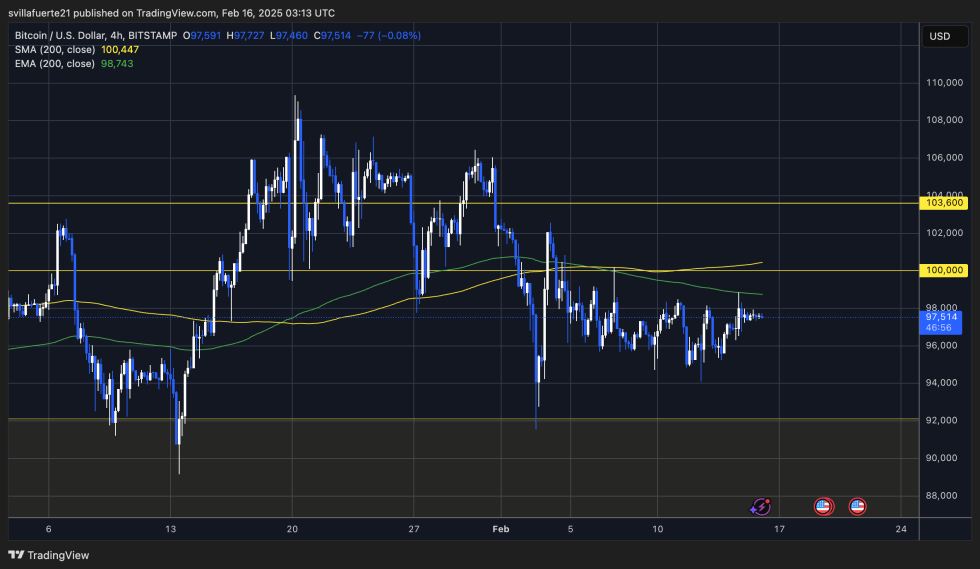Click the 110,000 price axis label

click(x=944, y=83)
